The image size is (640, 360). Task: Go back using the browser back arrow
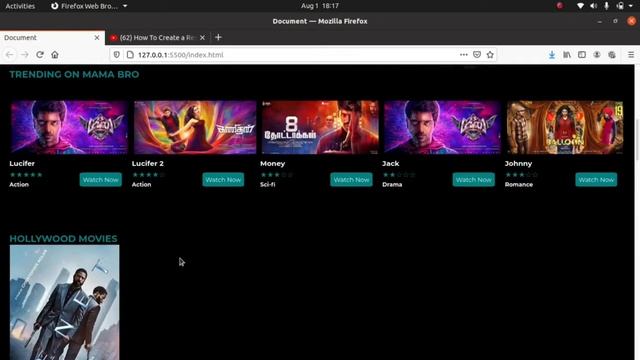(x=10, y=55)
